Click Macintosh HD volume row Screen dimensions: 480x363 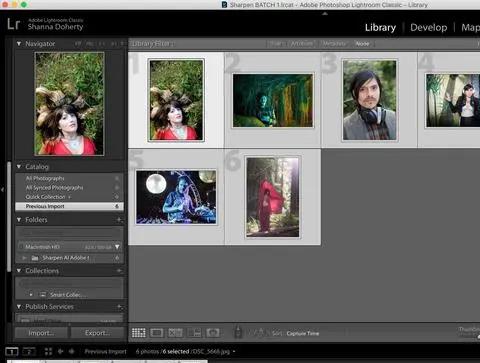(69, 247)
